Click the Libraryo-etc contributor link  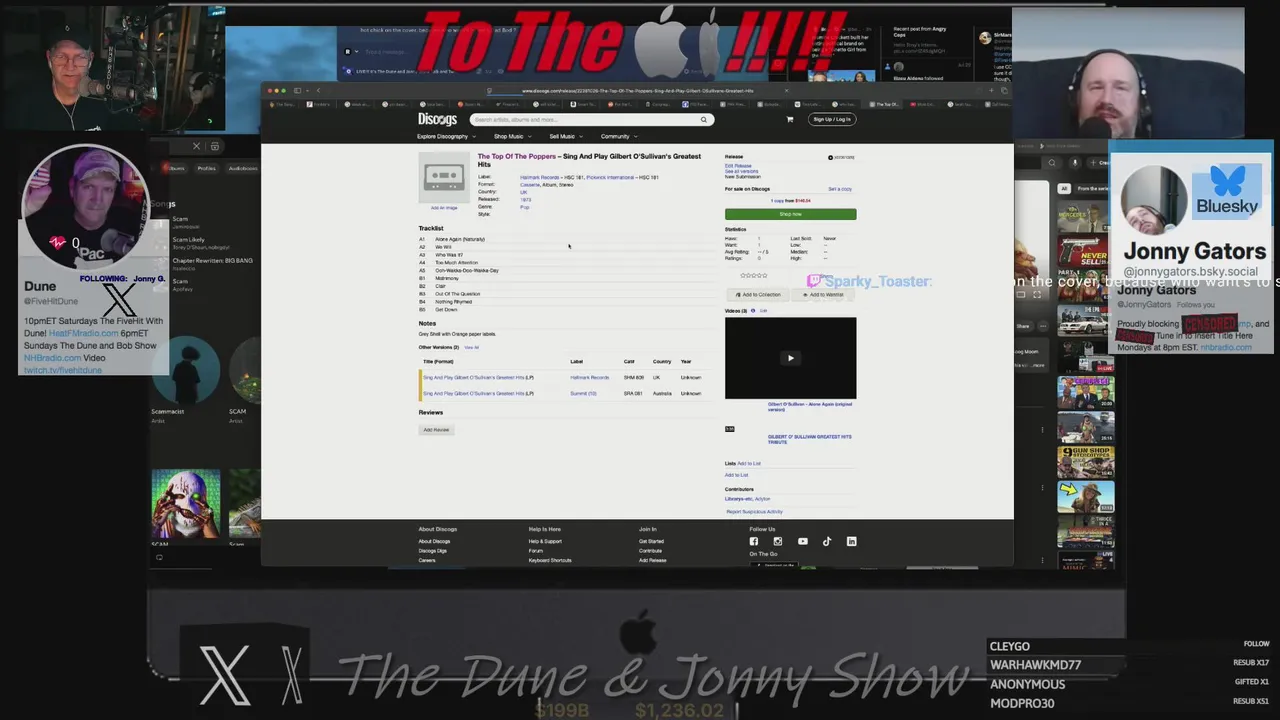coord(739,498)
